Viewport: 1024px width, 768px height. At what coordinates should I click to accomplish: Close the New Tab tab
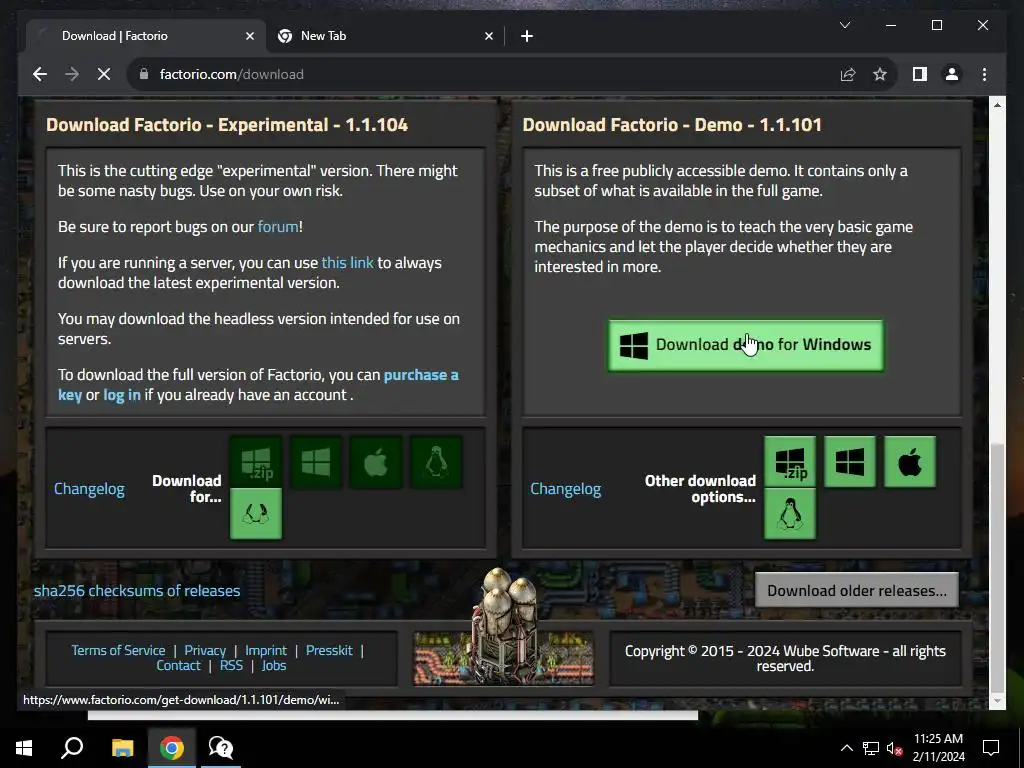(488, 37)
